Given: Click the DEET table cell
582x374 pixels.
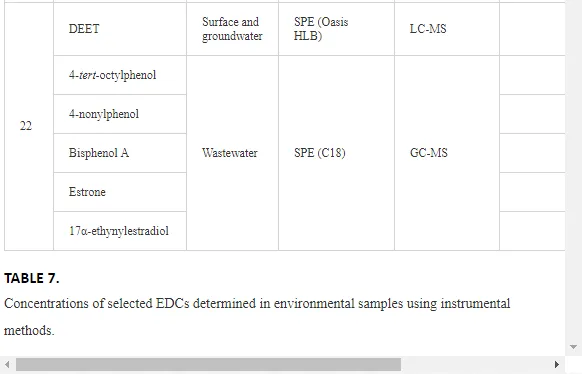Looking at the screenshot, I should 120,29.
